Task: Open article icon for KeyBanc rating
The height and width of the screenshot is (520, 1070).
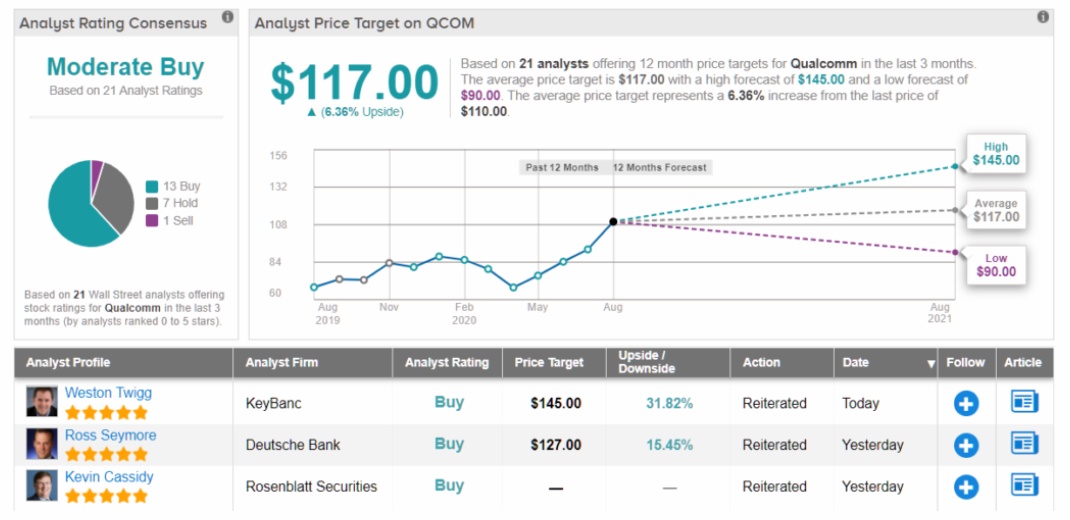Action: [1025, 402]
